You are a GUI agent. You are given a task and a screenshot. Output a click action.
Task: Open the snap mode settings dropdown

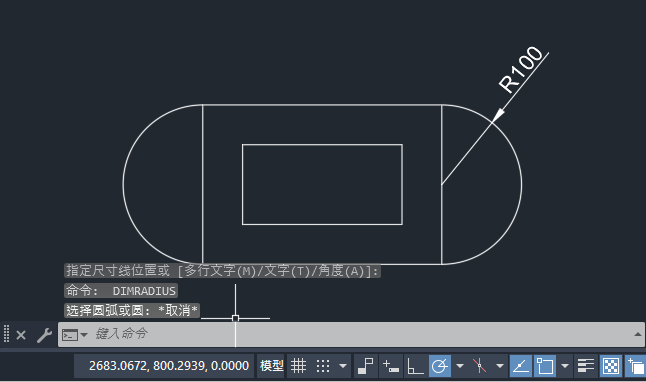click(x=343, y=366)
